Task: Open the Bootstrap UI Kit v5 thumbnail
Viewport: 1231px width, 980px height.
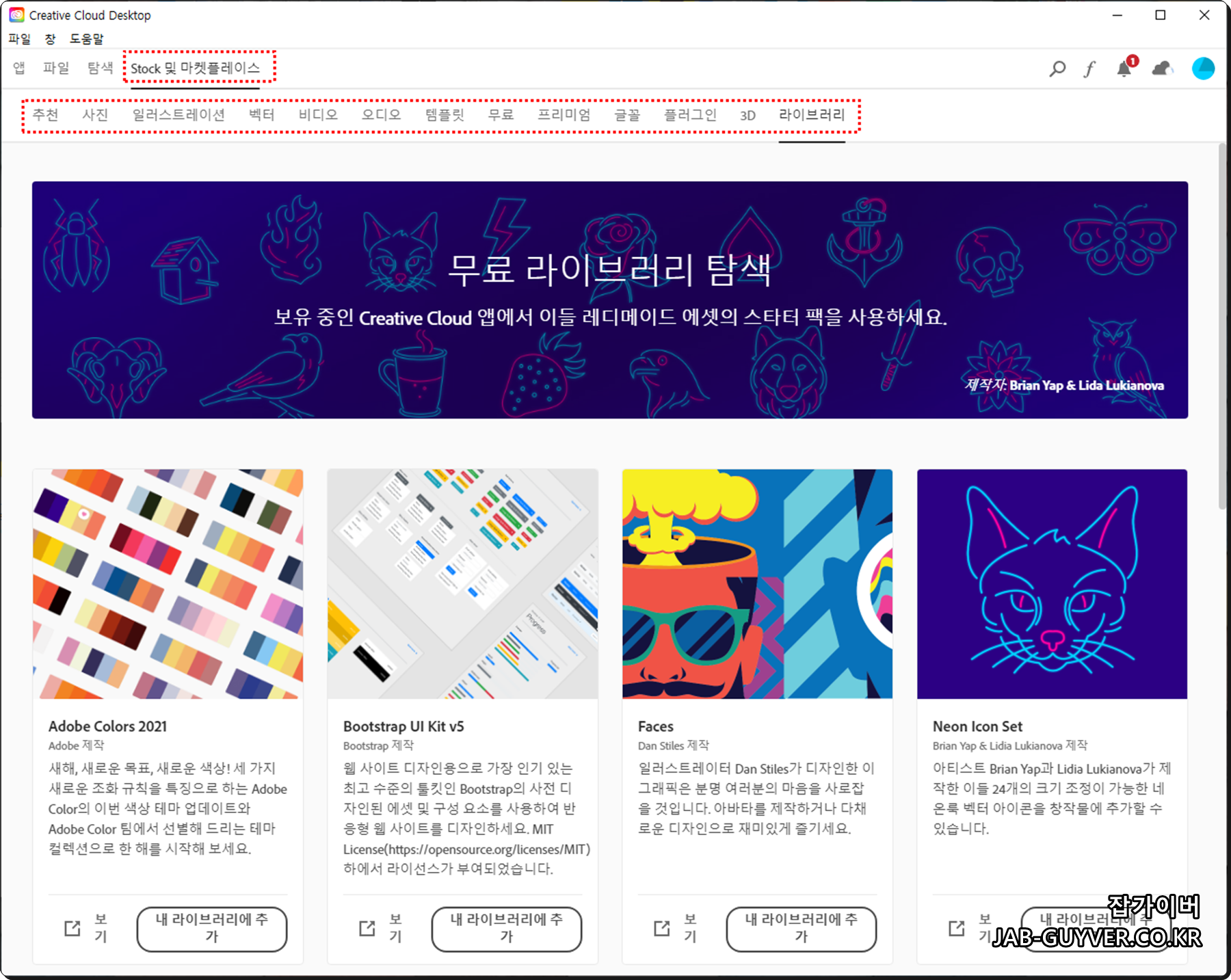Action: [x=463, y=583]
